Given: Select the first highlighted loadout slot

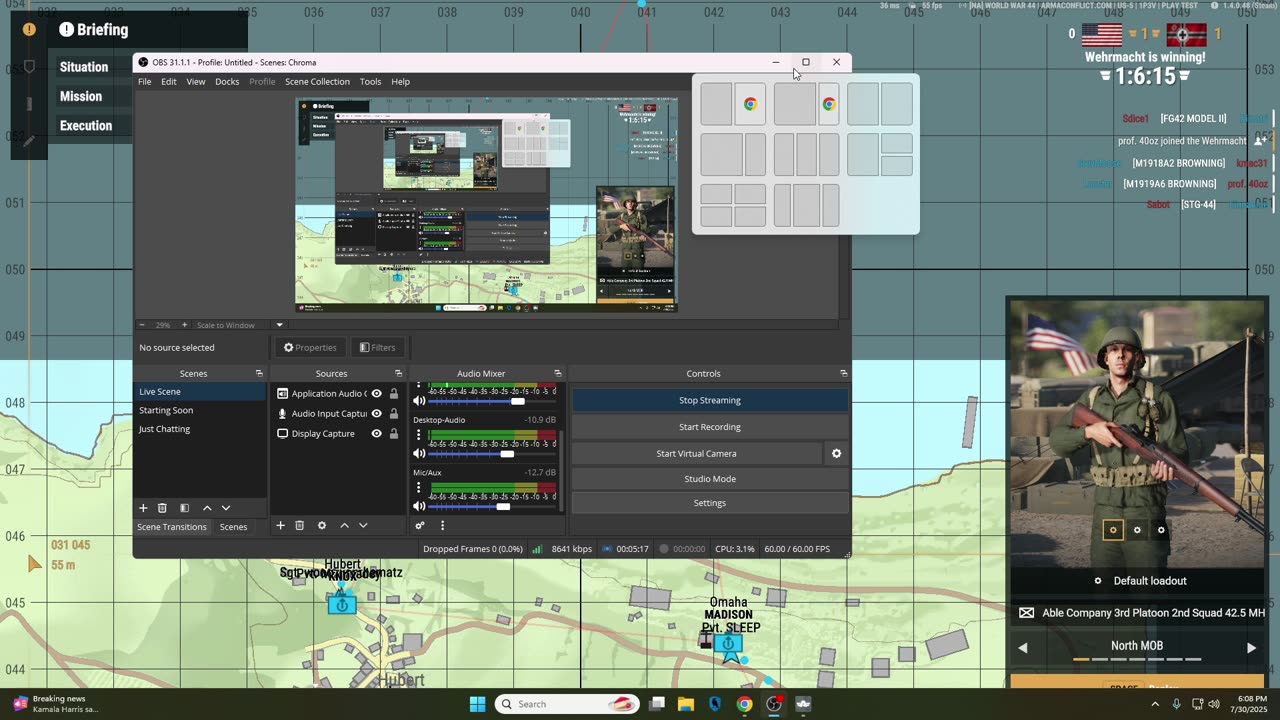Looking at the screenshot, I should coord(1112,530).
